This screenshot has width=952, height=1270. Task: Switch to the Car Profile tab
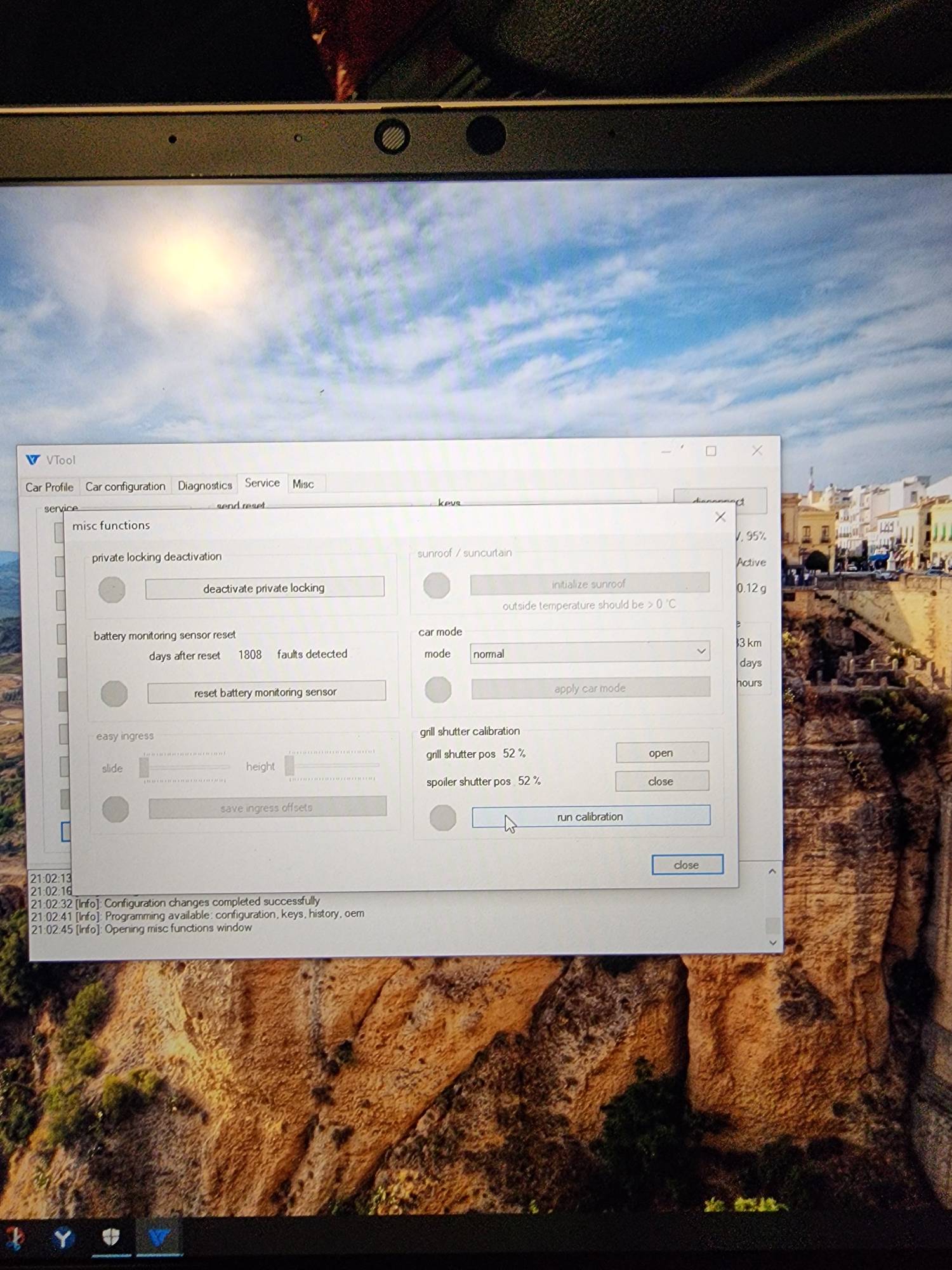pyautogui.click(x=50, y=487)
